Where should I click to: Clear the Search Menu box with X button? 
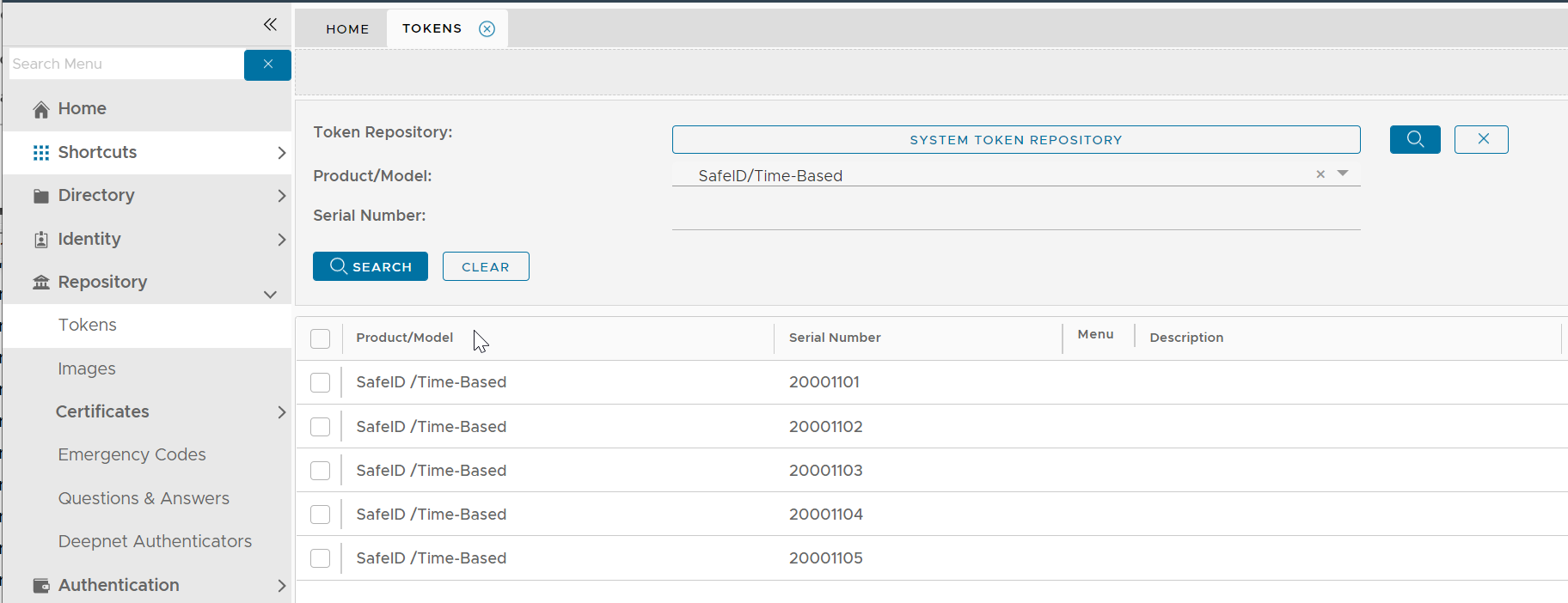267,64
